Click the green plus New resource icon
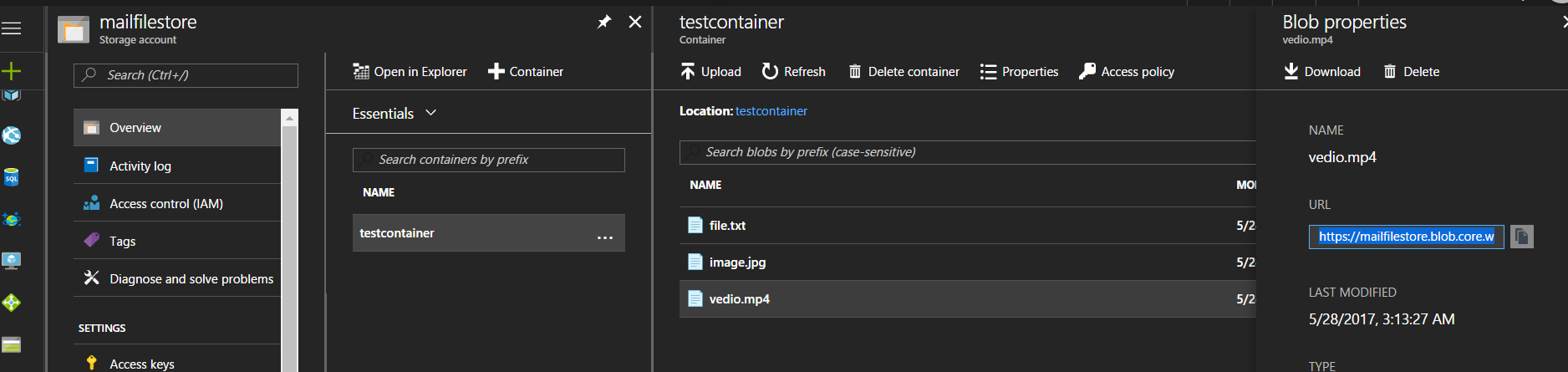Screen dimensions: 1568x372 [x=12, y=71]
